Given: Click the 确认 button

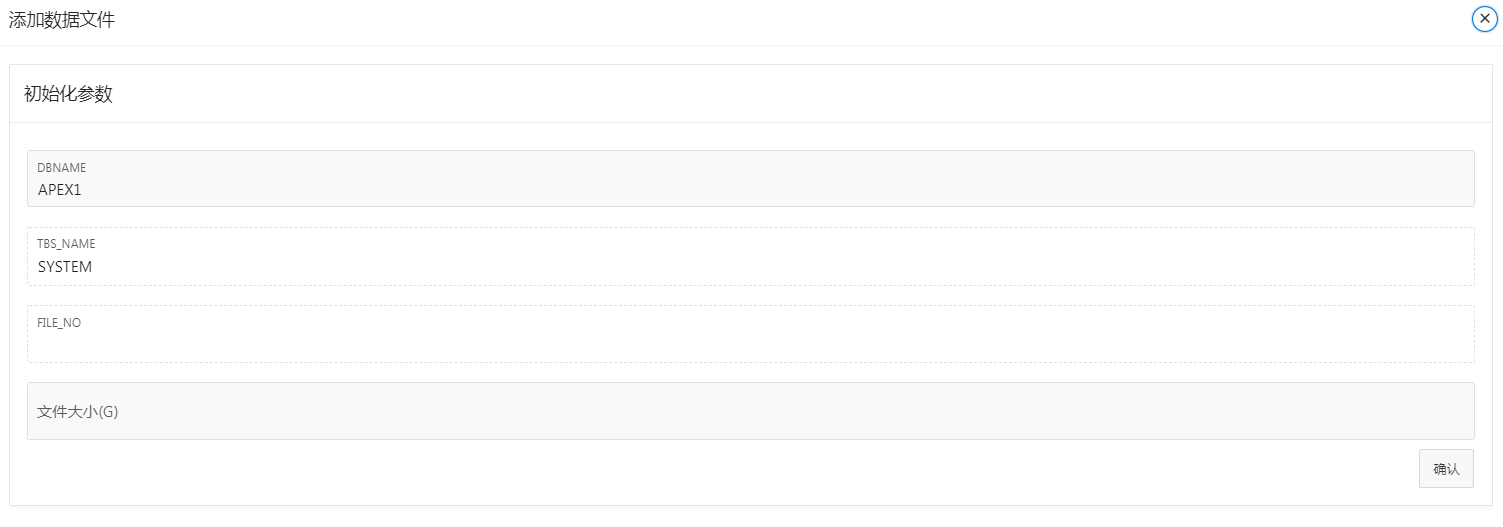Looking at the screenshot, I should click(x=1445, y=468).
